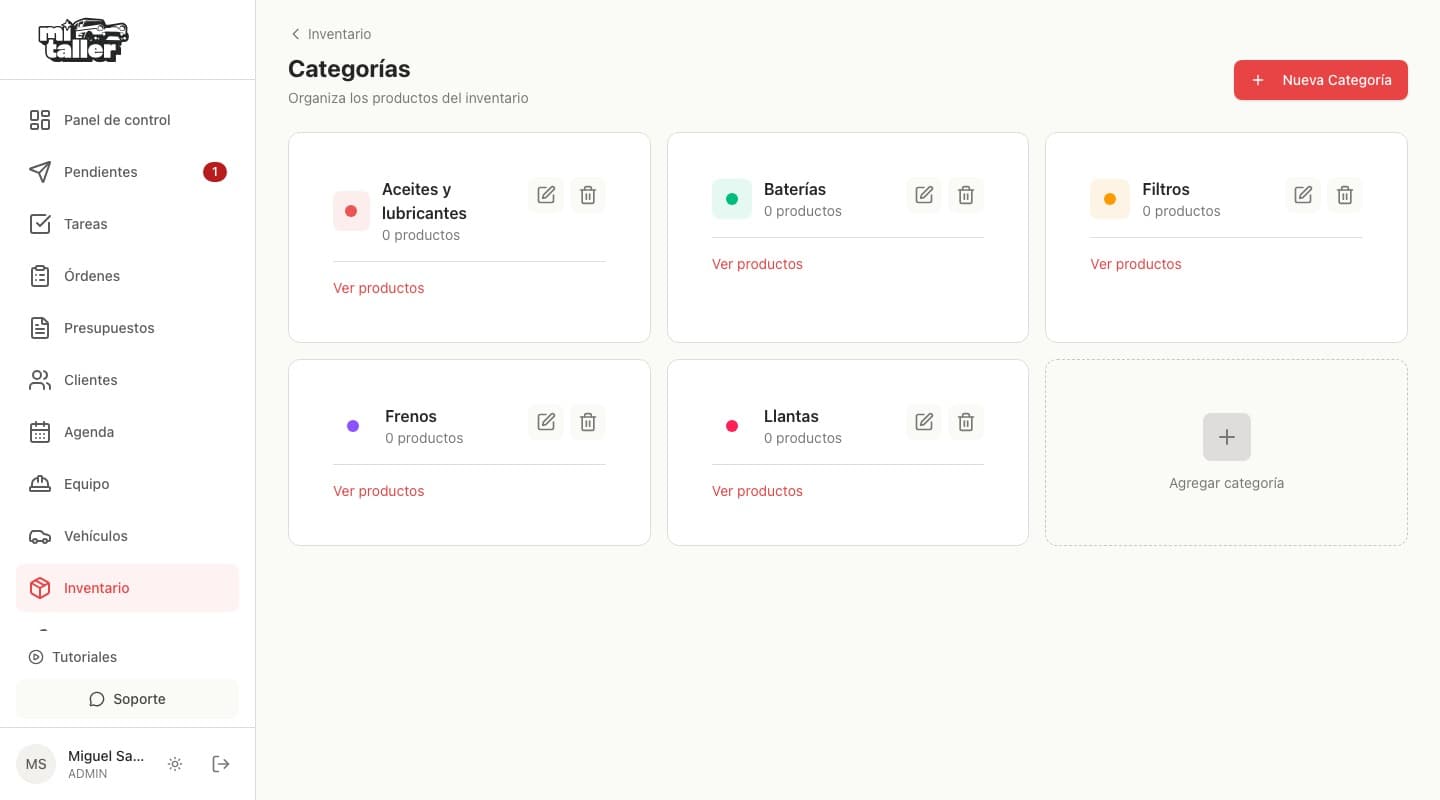Edit the Frenos category
Image resolution: width=1440 pixels, height=800 pixels.
click(x=546, y=422)
